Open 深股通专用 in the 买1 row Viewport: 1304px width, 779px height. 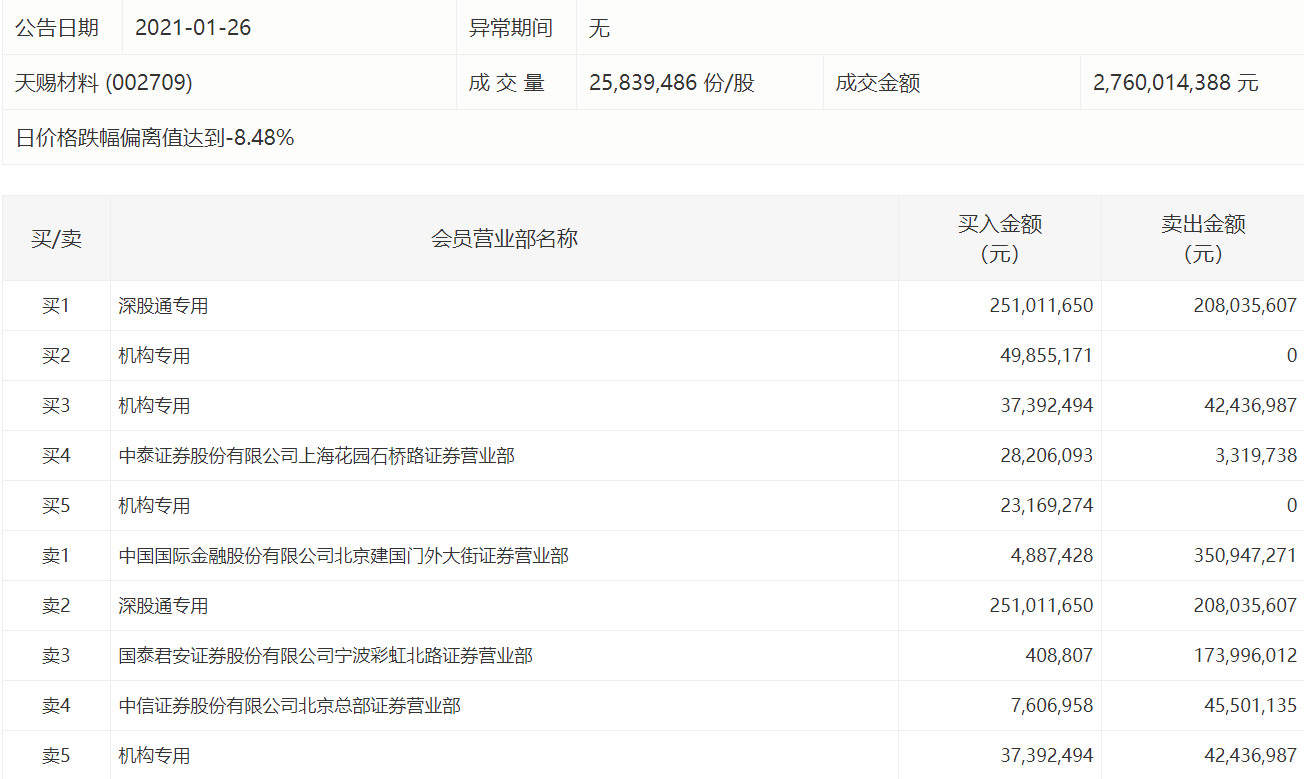163,306
